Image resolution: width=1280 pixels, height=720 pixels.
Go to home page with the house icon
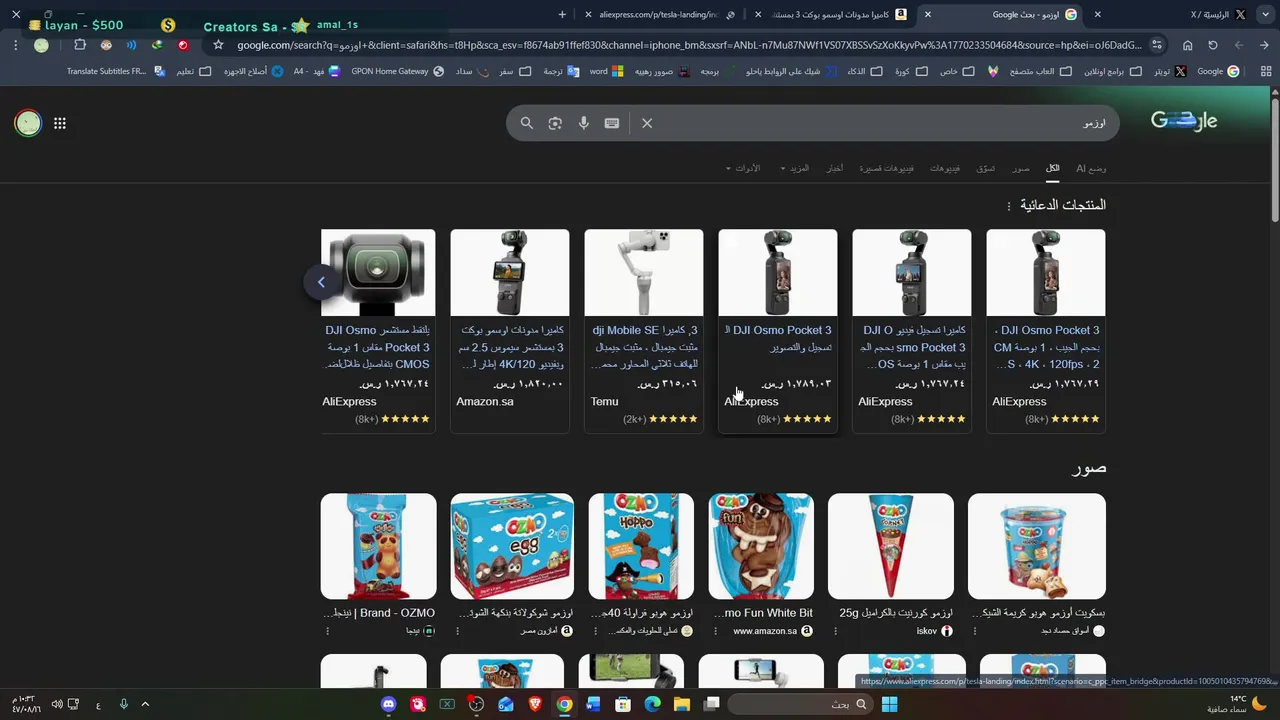(x=1187, y=45)
